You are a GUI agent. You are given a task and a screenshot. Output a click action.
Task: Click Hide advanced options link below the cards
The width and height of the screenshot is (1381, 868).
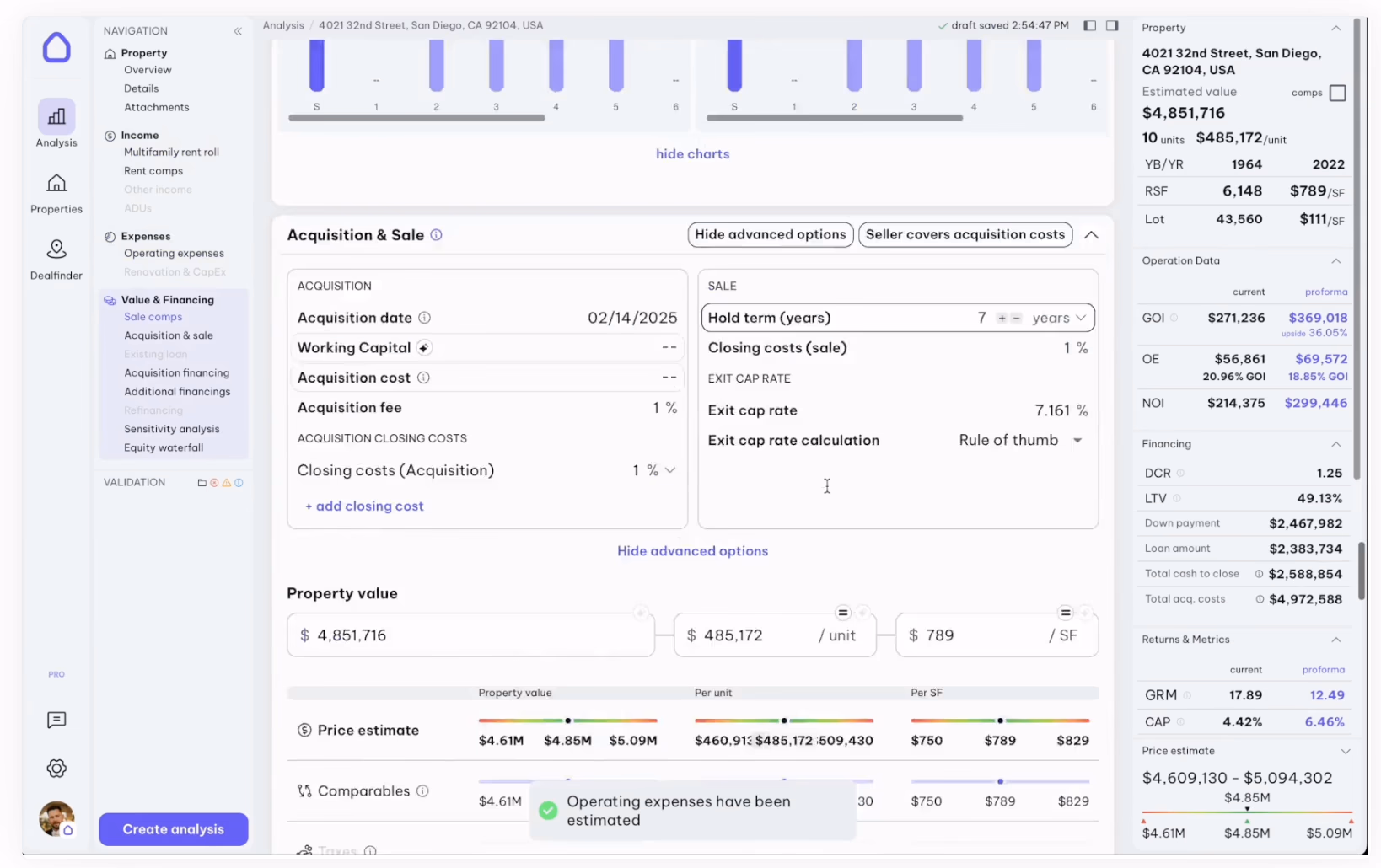pyautogui.click(x=693, y=551)
